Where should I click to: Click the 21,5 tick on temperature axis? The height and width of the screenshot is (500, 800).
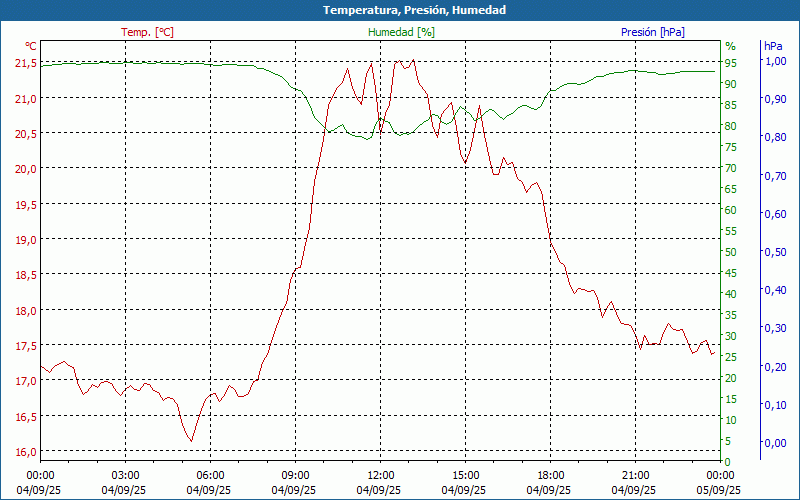[x=27, y=63]
